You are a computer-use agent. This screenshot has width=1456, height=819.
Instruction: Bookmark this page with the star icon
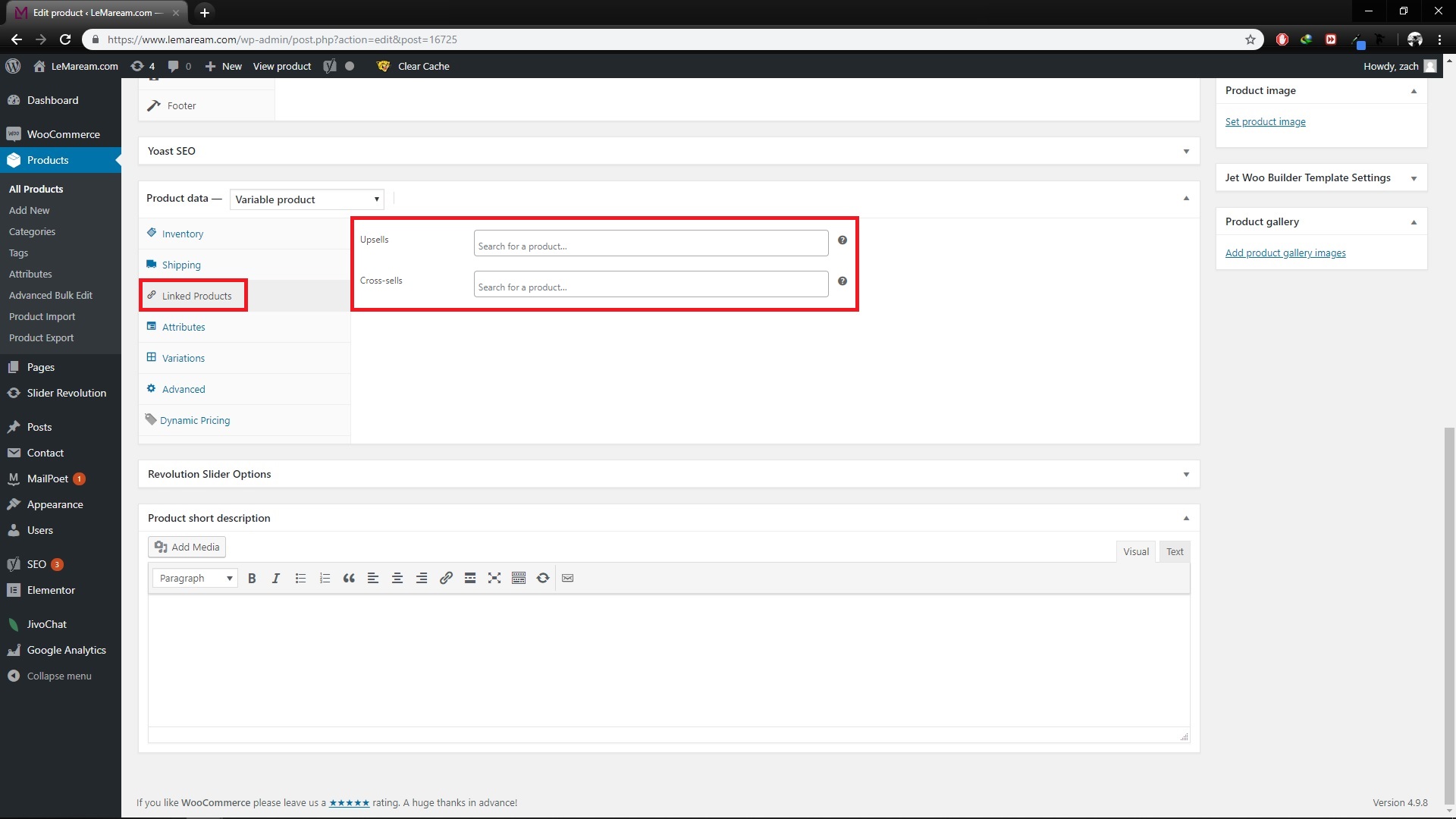coord(1250,39)
